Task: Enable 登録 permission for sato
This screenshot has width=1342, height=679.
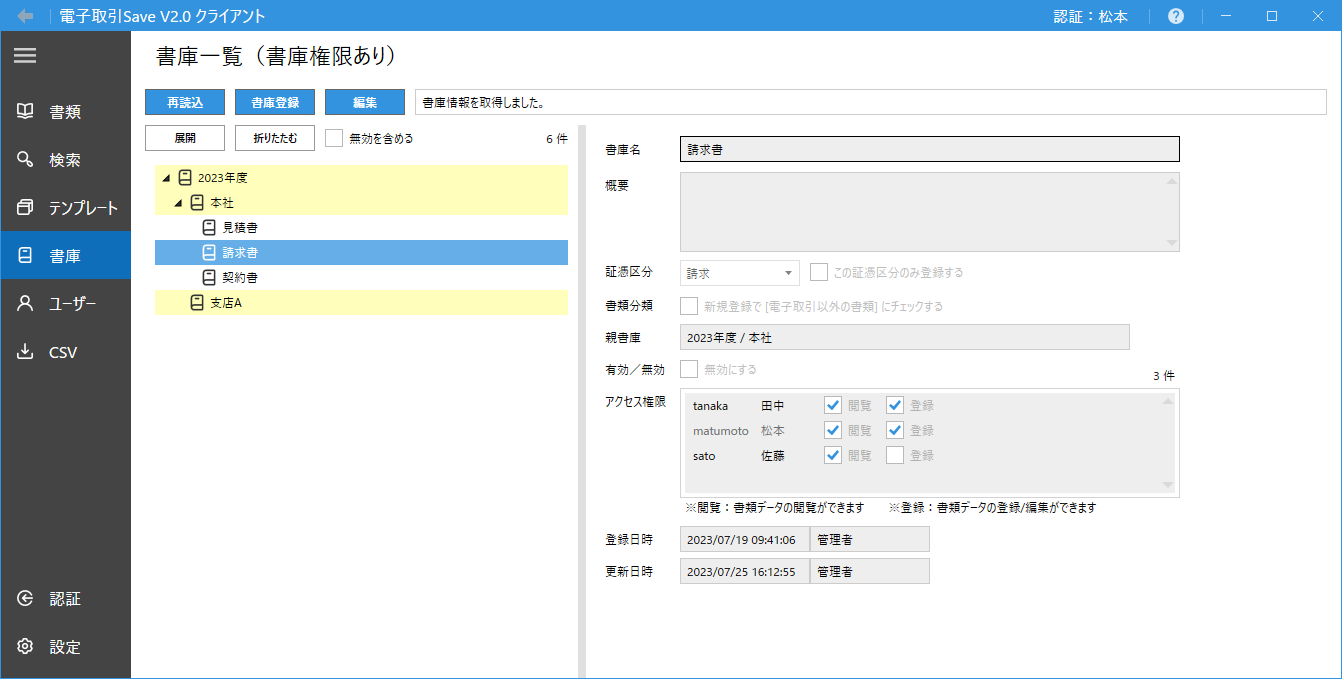Action: (895, 455)
